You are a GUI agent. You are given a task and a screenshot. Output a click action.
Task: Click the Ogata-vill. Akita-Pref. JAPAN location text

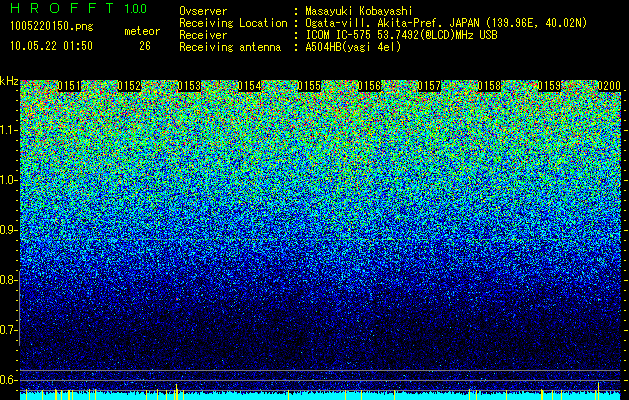coord(446,23)
